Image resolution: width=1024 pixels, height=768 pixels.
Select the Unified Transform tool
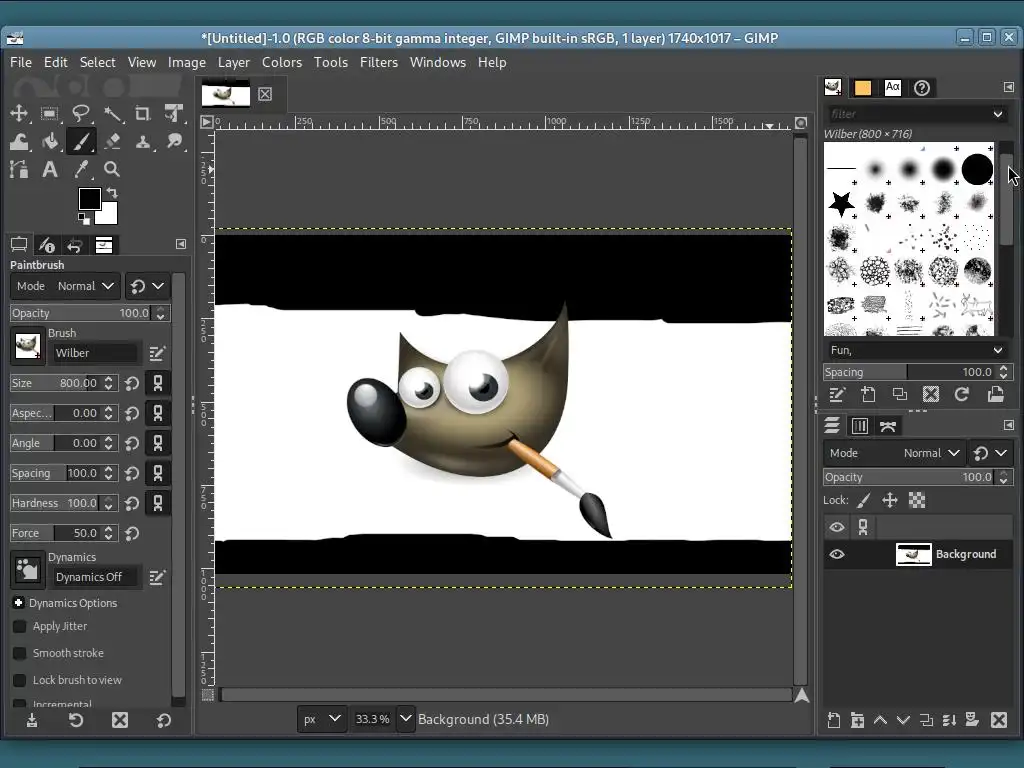click(x=174, y=113)
